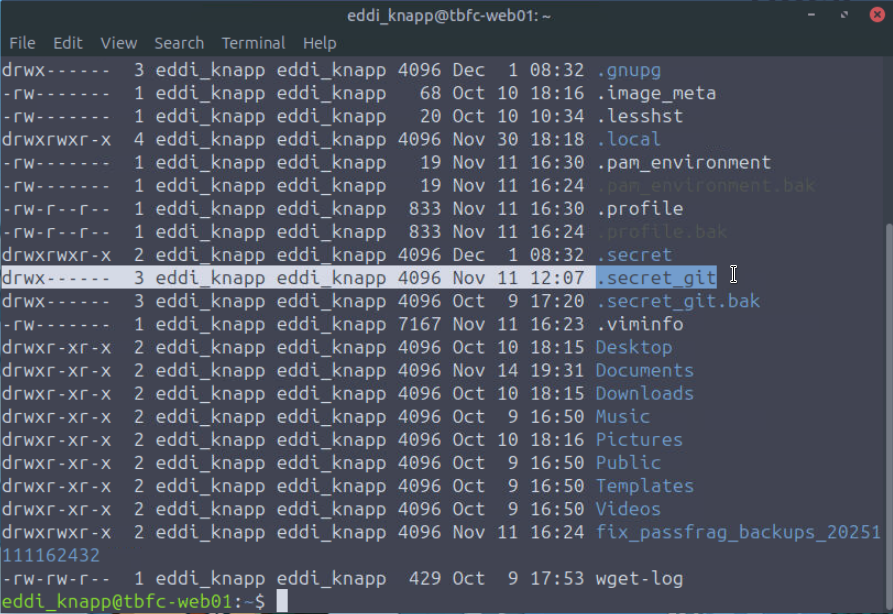This screenshot has width=893, height=614.
Task: Click the vertical scrollbar on right edge
Action: tap(887, 400)
